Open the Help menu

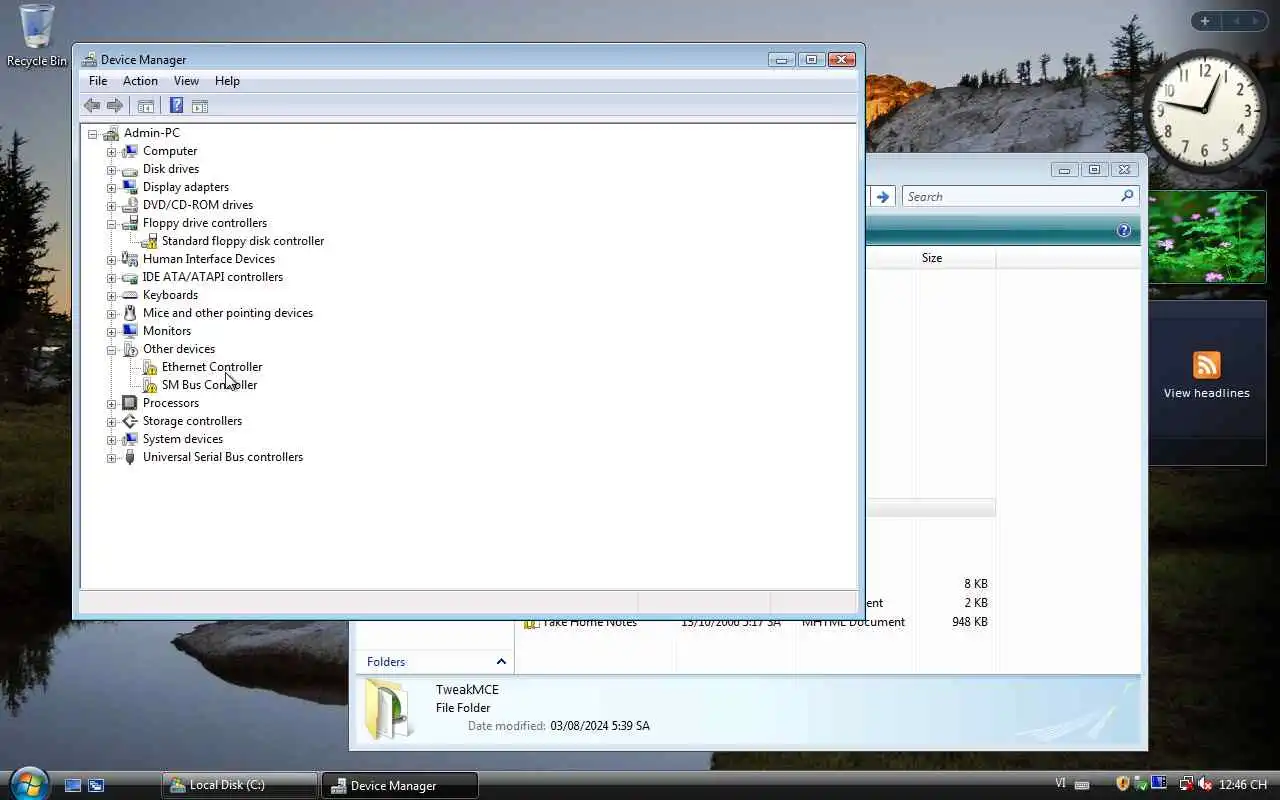[227, 81]
